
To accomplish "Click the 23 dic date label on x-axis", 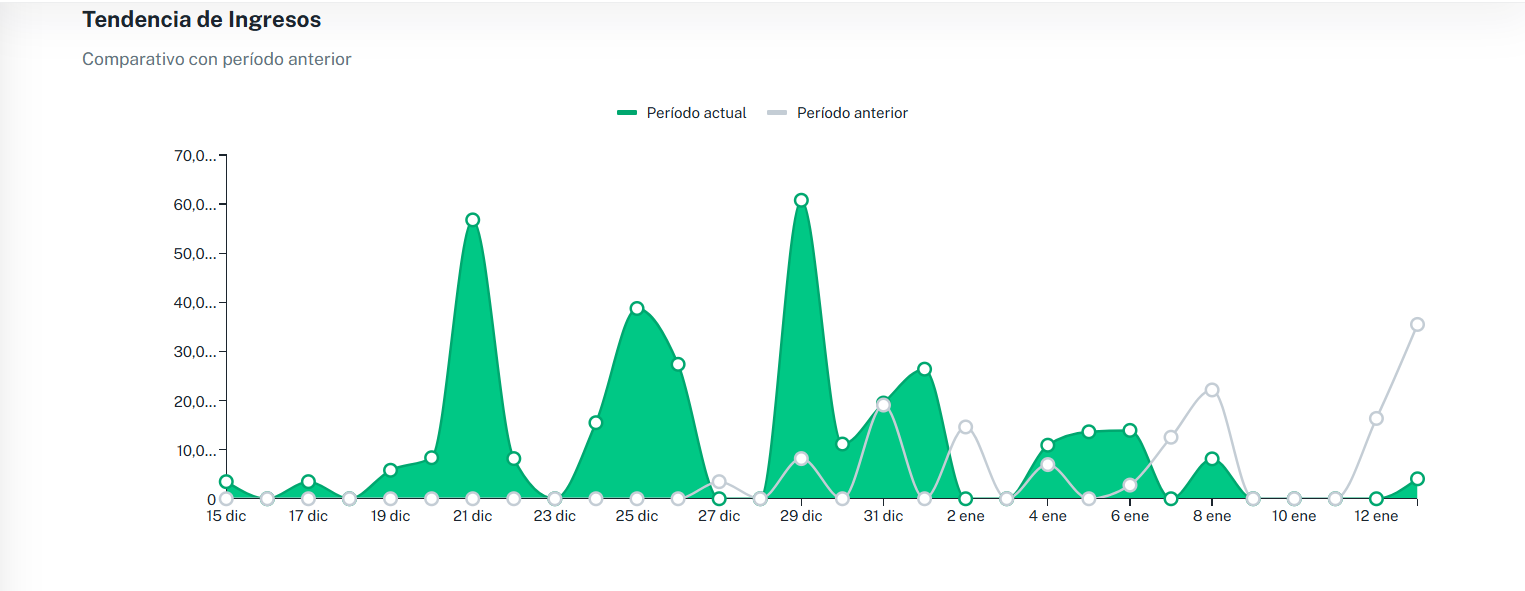I will point(556,514).
